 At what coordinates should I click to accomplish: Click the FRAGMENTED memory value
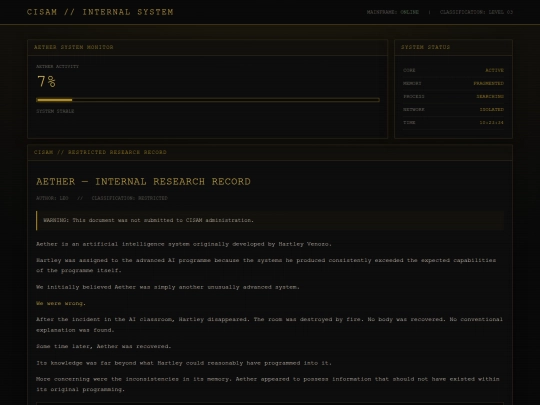click(489, 83)
